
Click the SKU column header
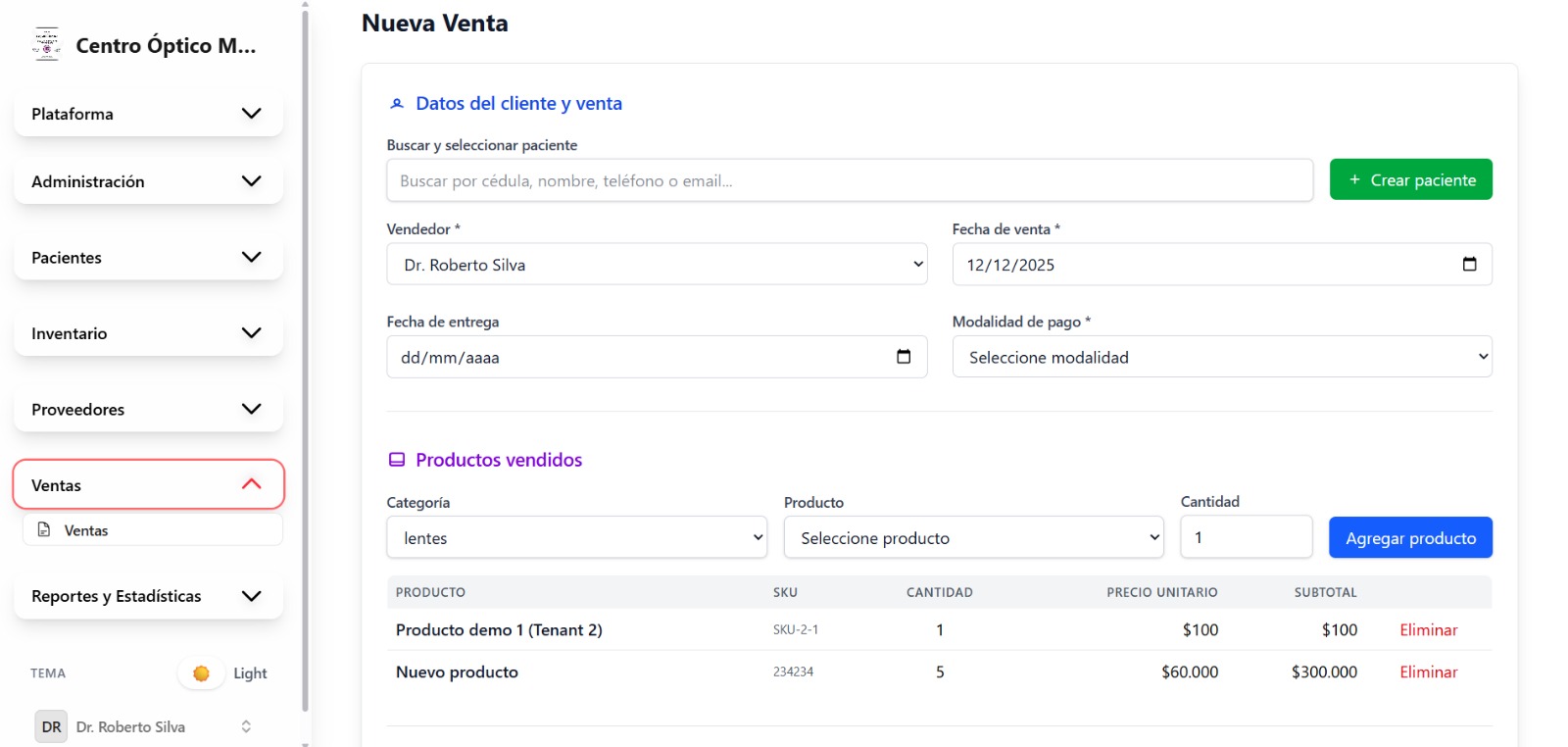(785, 592)
